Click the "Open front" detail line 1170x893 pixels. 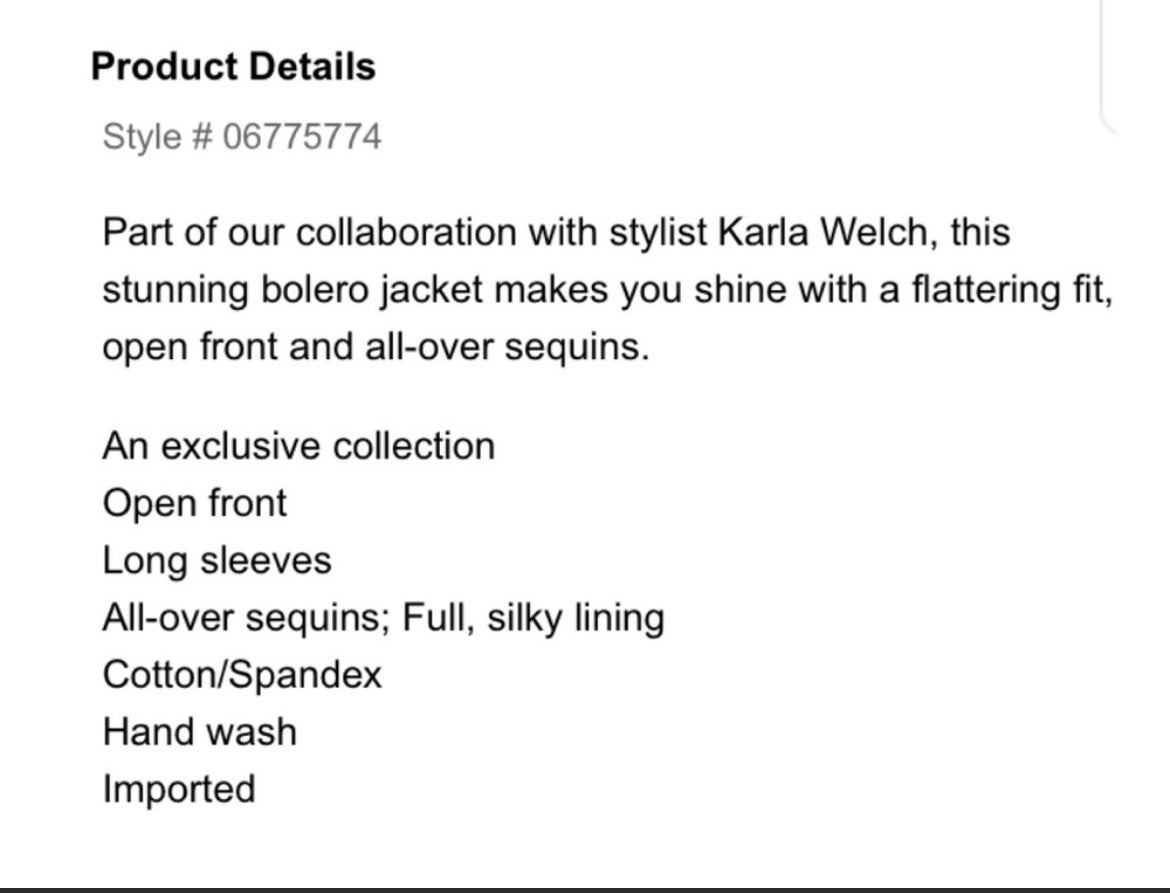195,504
